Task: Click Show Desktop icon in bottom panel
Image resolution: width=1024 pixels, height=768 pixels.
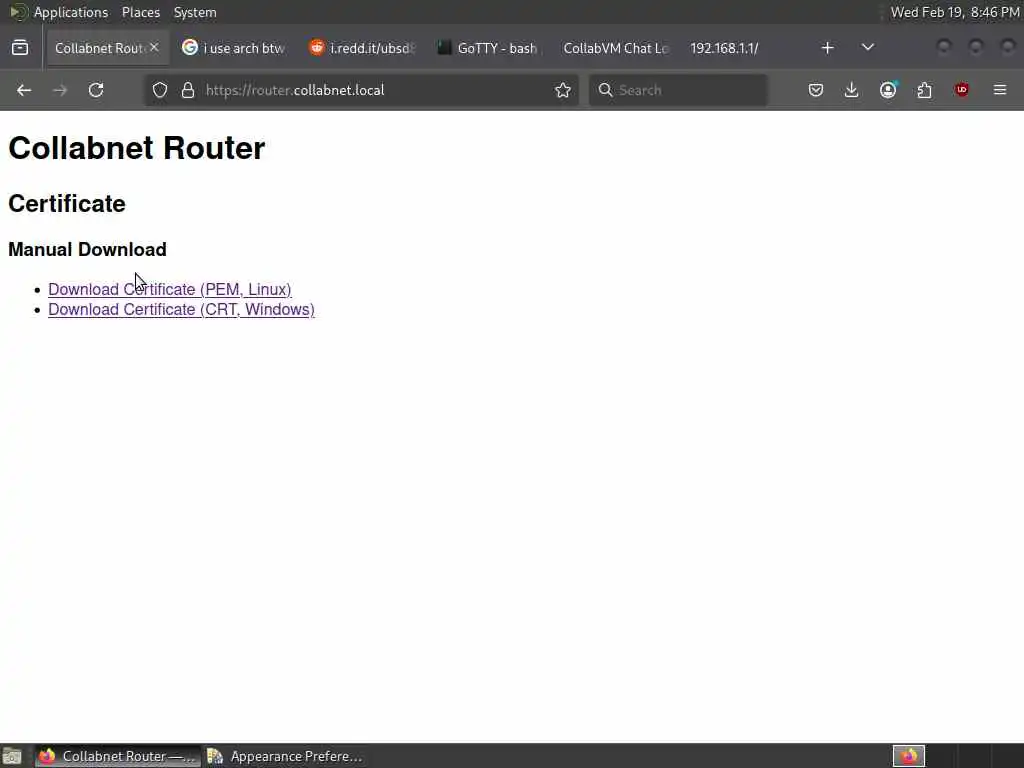Action: coord(12,756)
